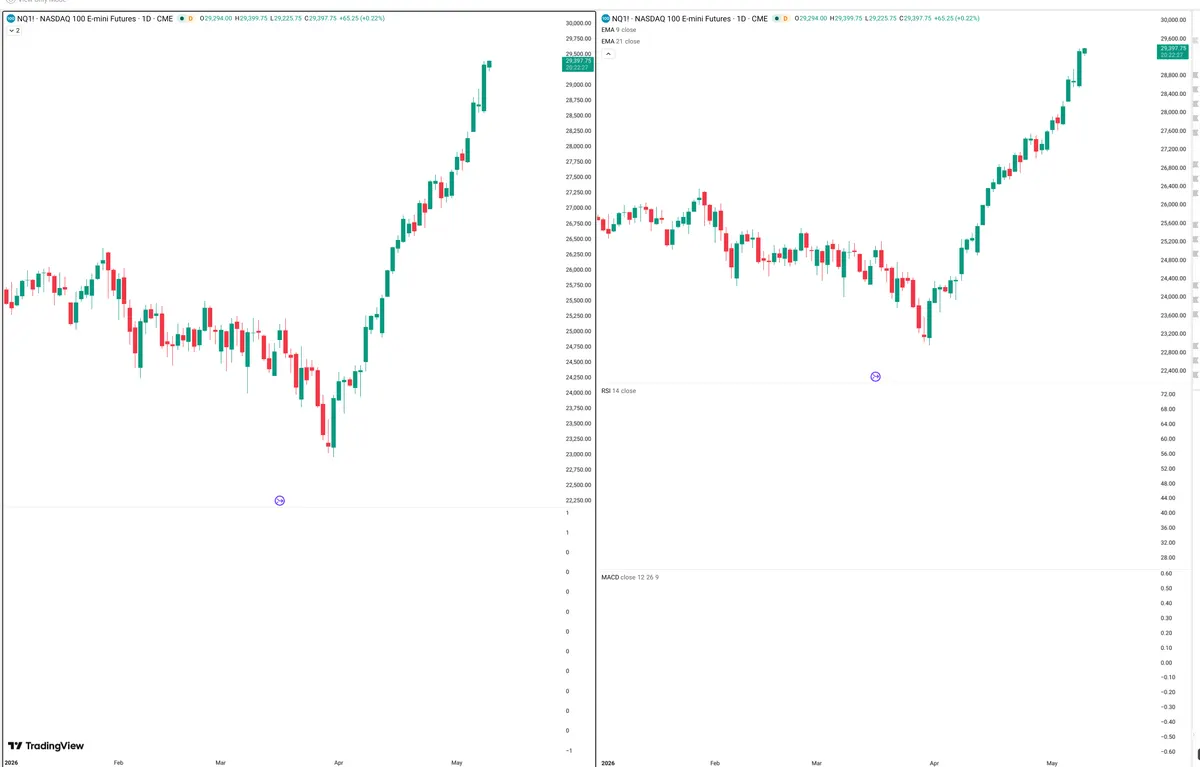Click the 24,000.00 price scale label on right chart
The image size is (1200, 767).
(1174, 297)
